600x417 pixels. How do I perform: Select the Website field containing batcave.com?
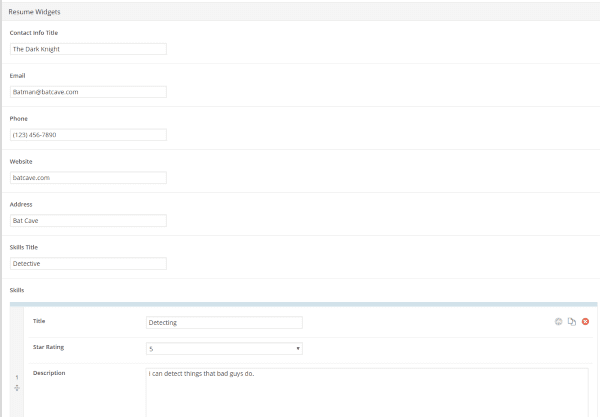click(x=88, y=177)
